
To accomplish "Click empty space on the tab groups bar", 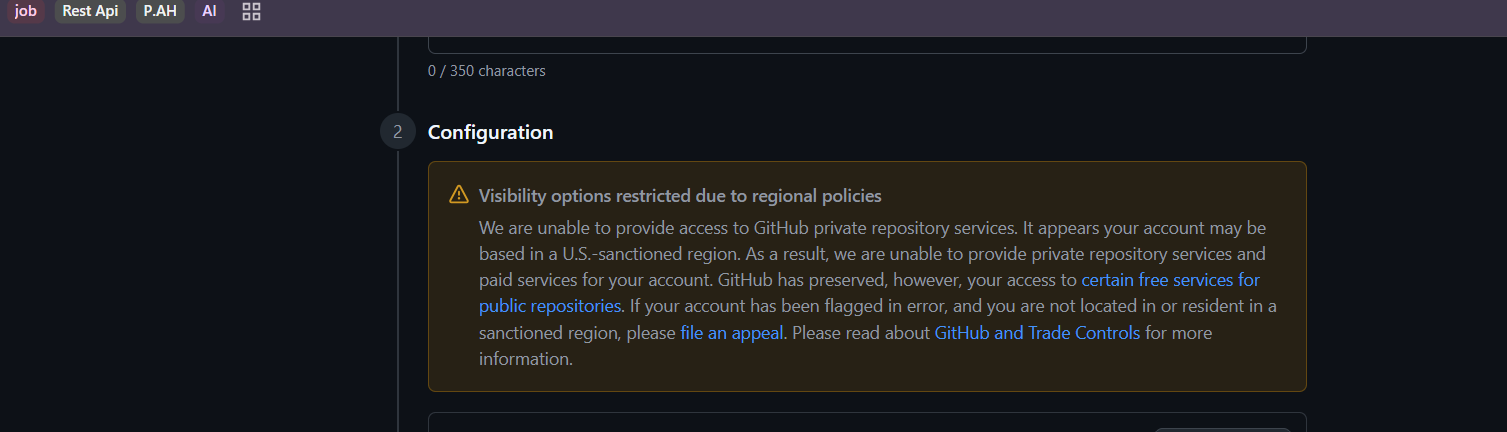I will coord(800,14).
